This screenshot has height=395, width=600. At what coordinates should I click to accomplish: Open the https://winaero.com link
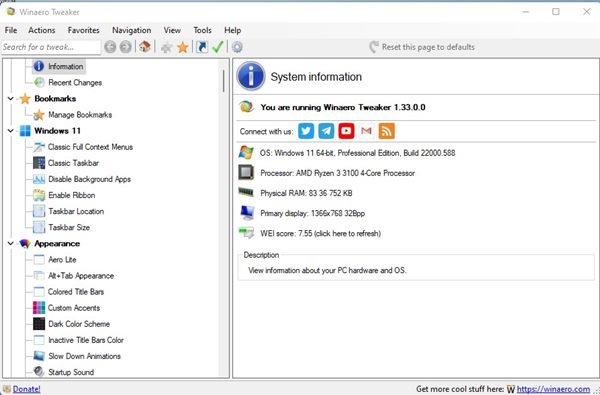pos(553,389)
